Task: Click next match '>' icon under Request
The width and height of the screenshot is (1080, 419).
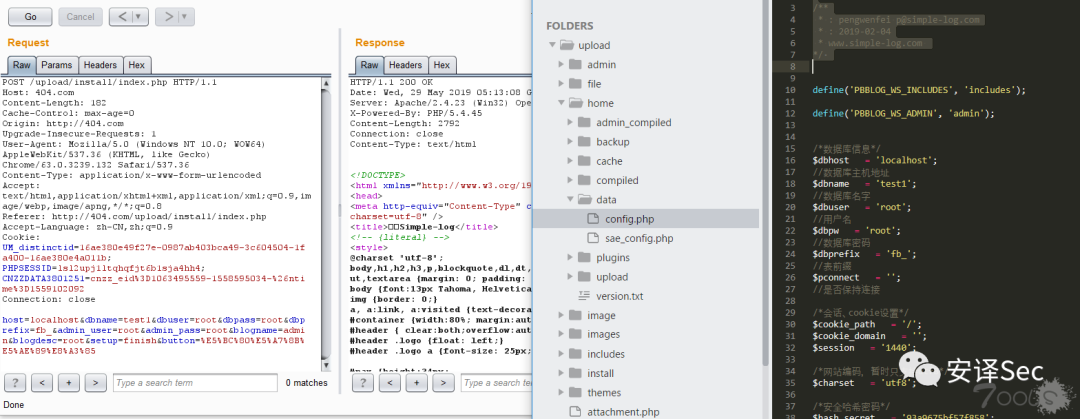Action: pyautogui.click(x=94, y=383)
